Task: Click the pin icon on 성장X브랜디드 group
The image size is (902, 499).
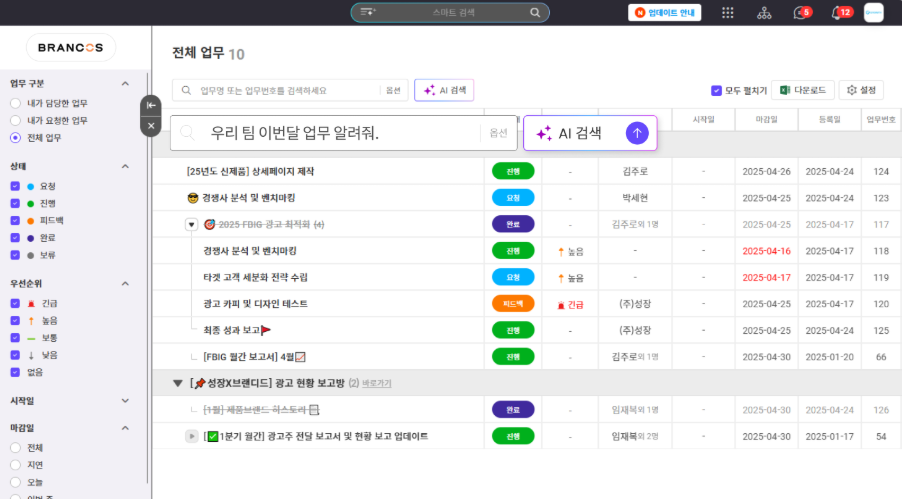Action: tap(200, 383)
